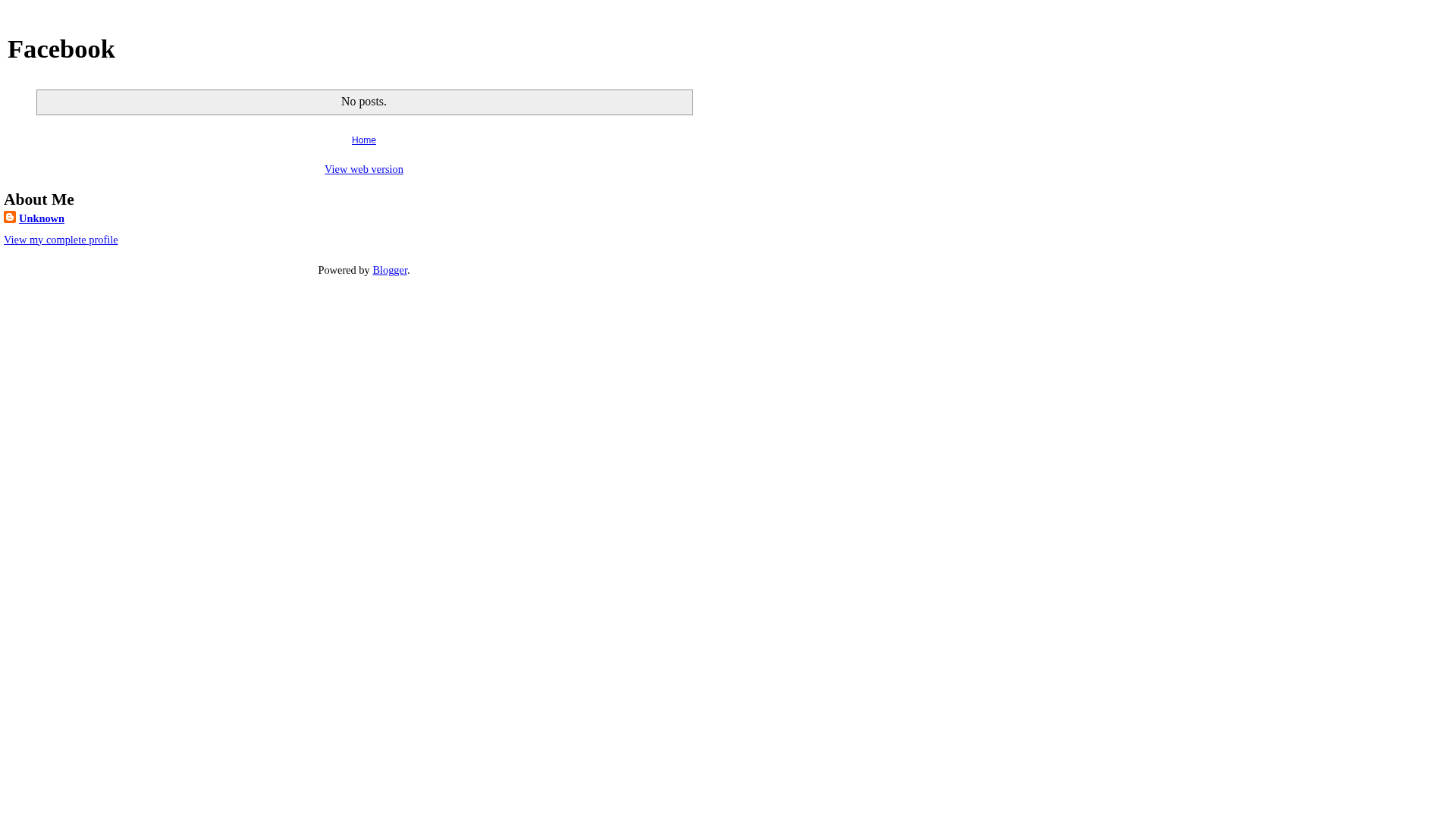Click the About Me heading
1456x819 pixels.
[39, 199]
